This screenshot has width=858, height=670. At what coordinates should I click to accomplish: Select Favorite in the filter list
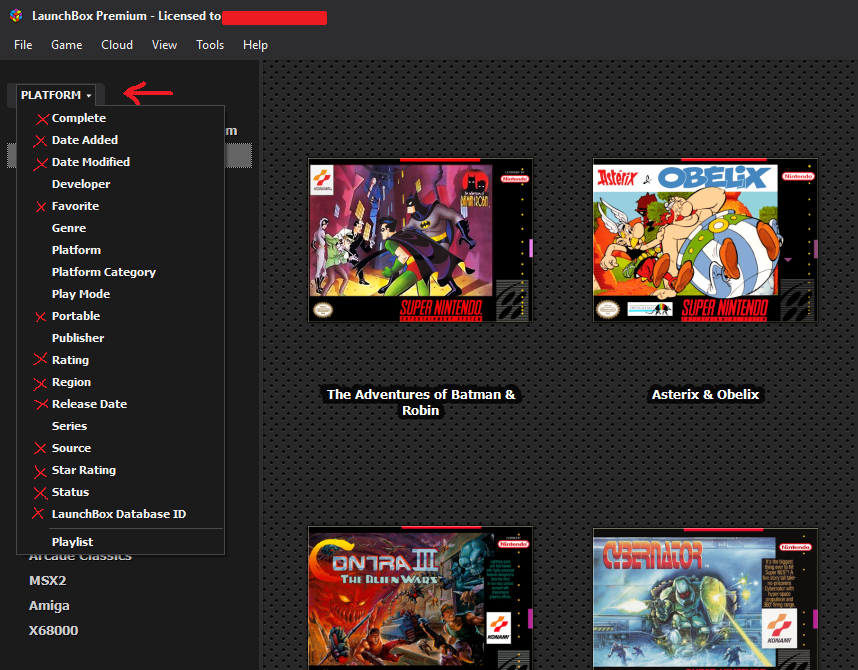pyautogui.click(x=120, y=206)
